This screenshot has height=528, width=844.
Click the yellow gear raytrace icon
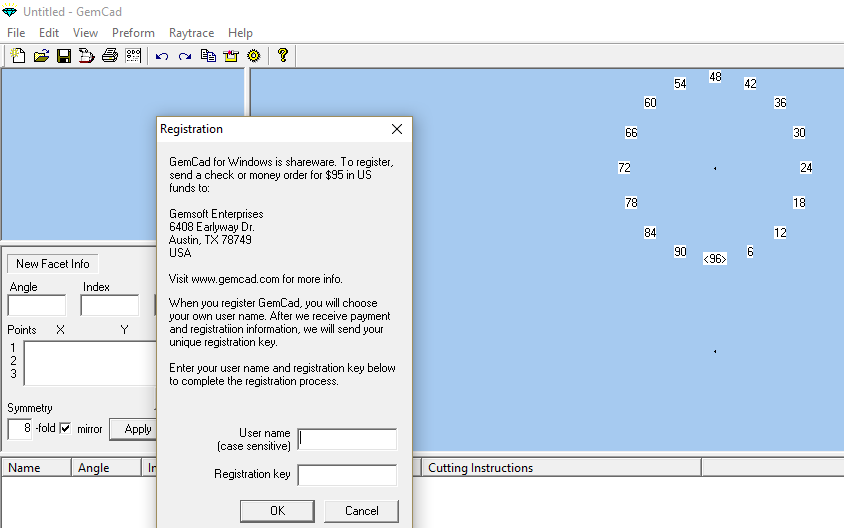coord(254,55)
